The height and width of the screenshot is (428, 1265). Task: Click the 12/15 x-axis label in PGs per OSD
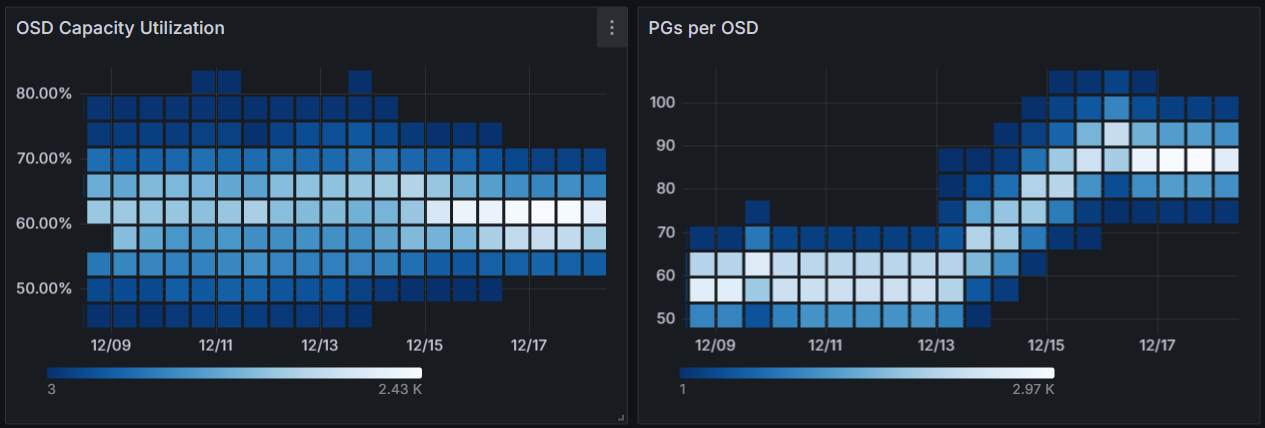click(x=1046, y=345)
